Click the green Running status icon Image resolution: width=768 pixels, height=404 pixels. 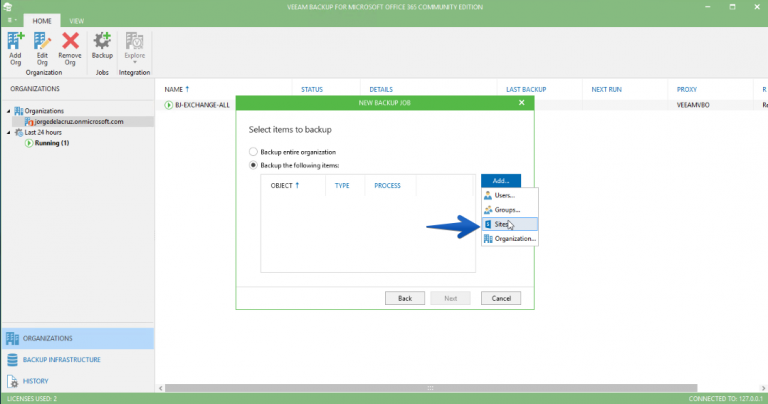[29, 143]
